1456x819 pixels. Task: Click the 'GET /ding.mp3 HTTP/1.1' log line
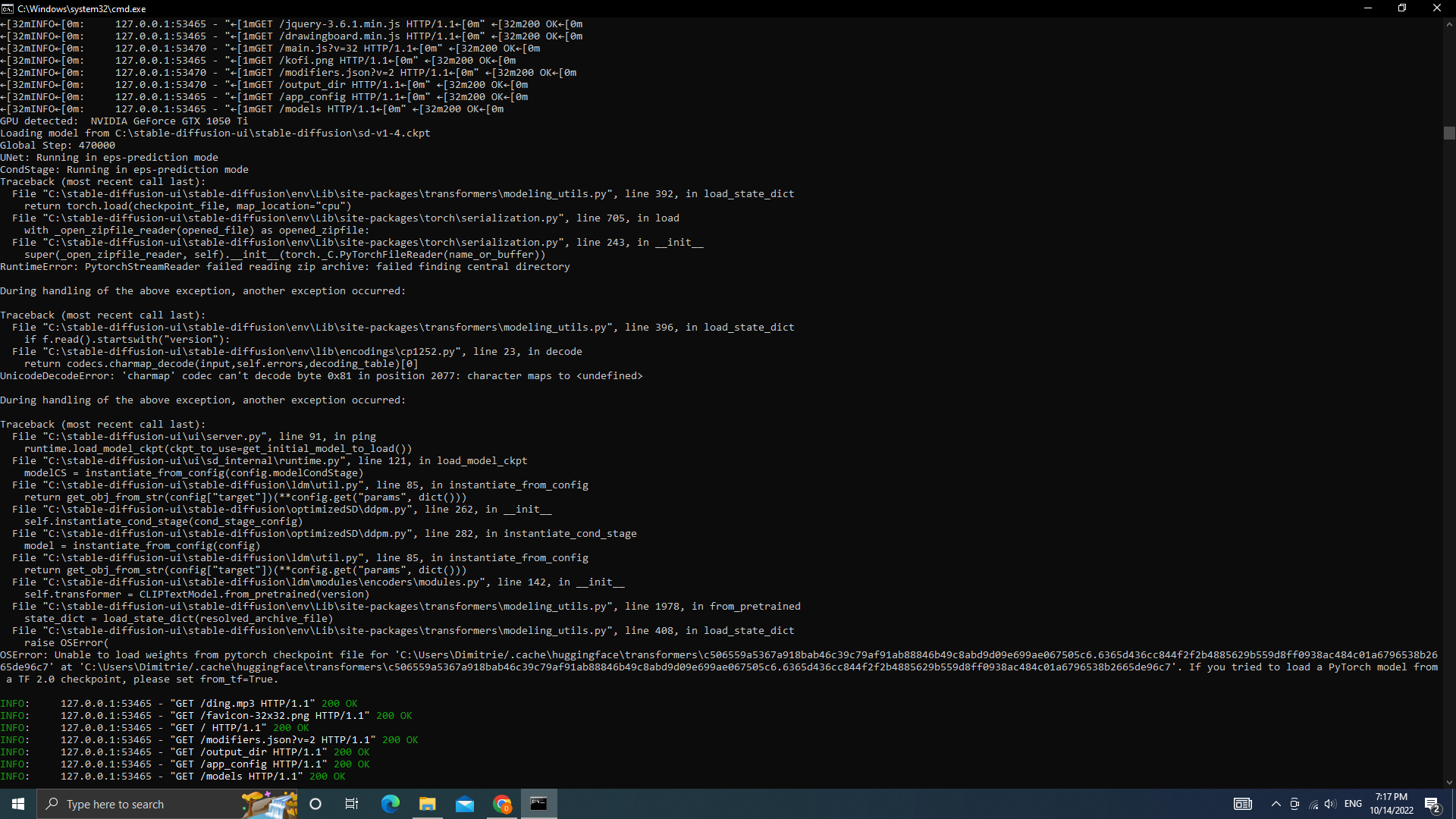179,703
